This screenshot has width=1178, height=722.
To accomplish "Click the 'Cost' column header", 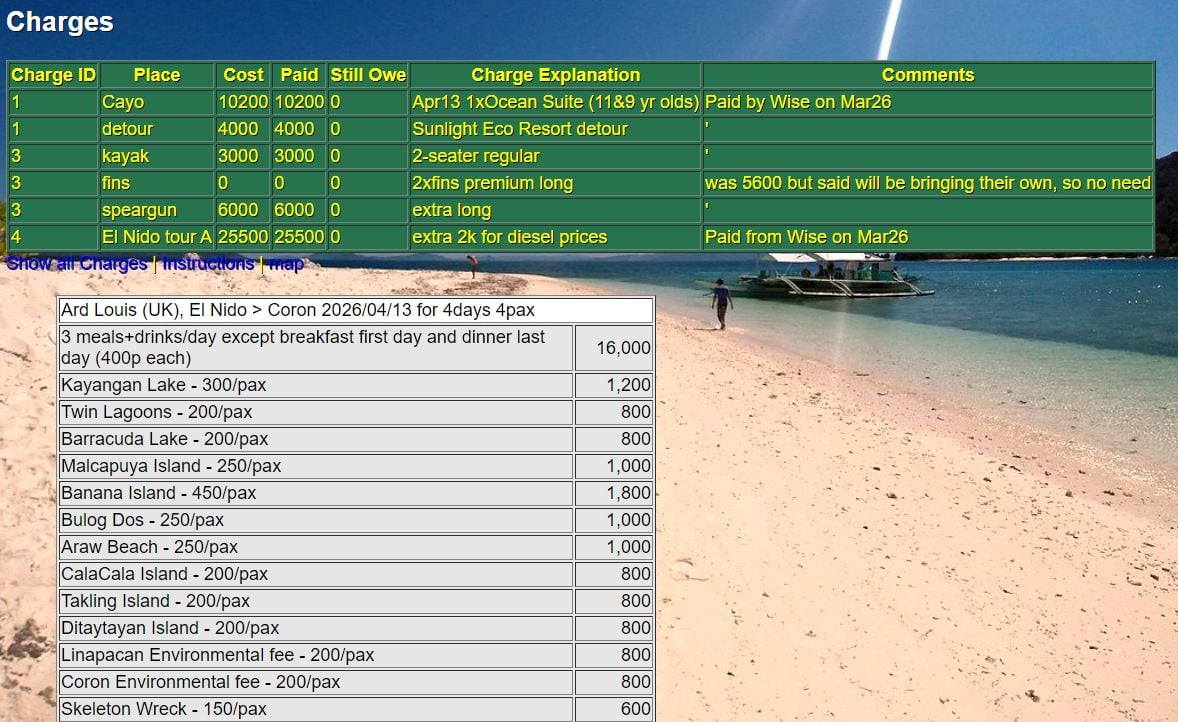I will pos(243,75).
